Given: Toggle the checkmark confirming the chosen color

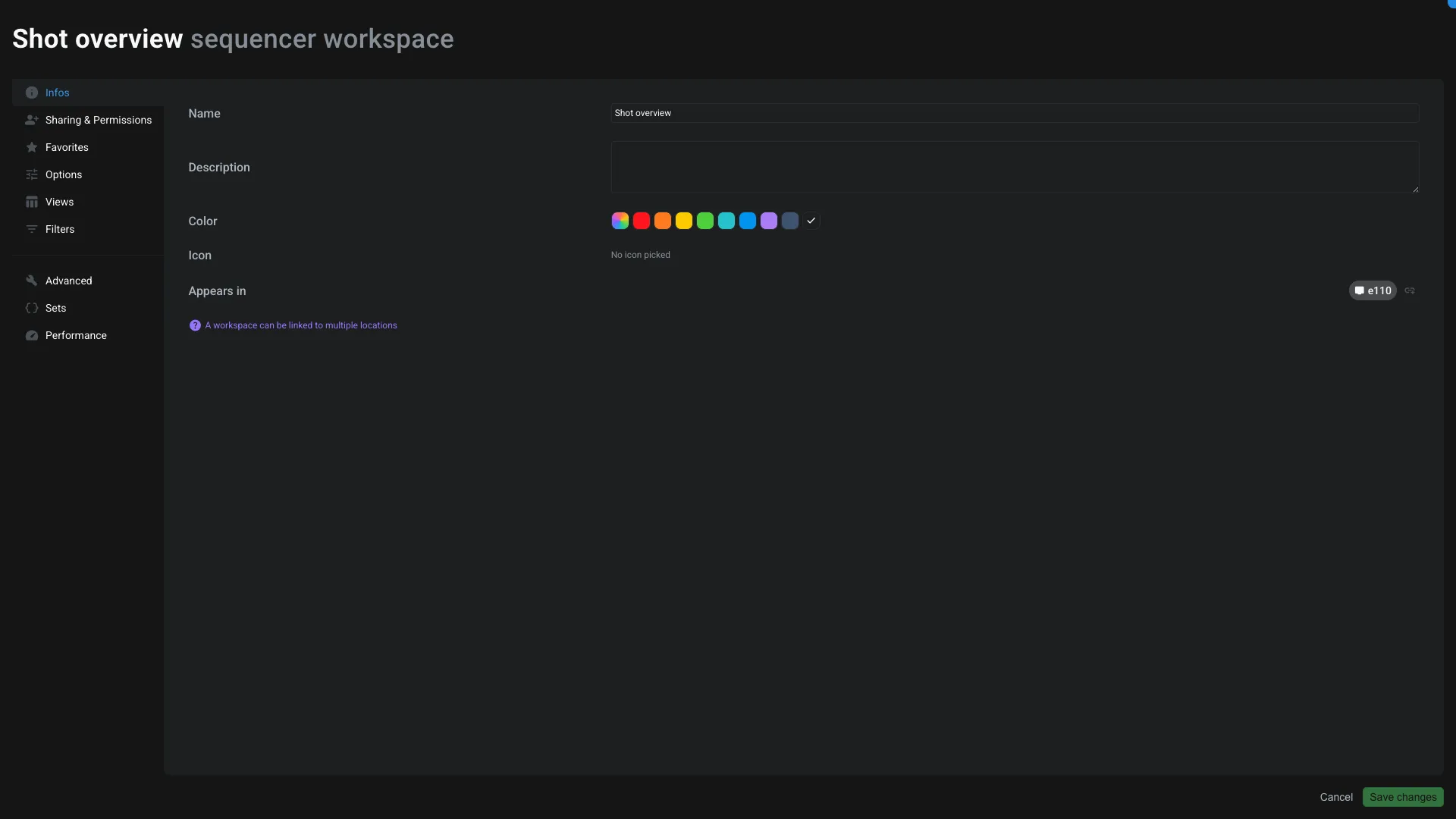Looking at the screenshot, I should click(811, 221).
